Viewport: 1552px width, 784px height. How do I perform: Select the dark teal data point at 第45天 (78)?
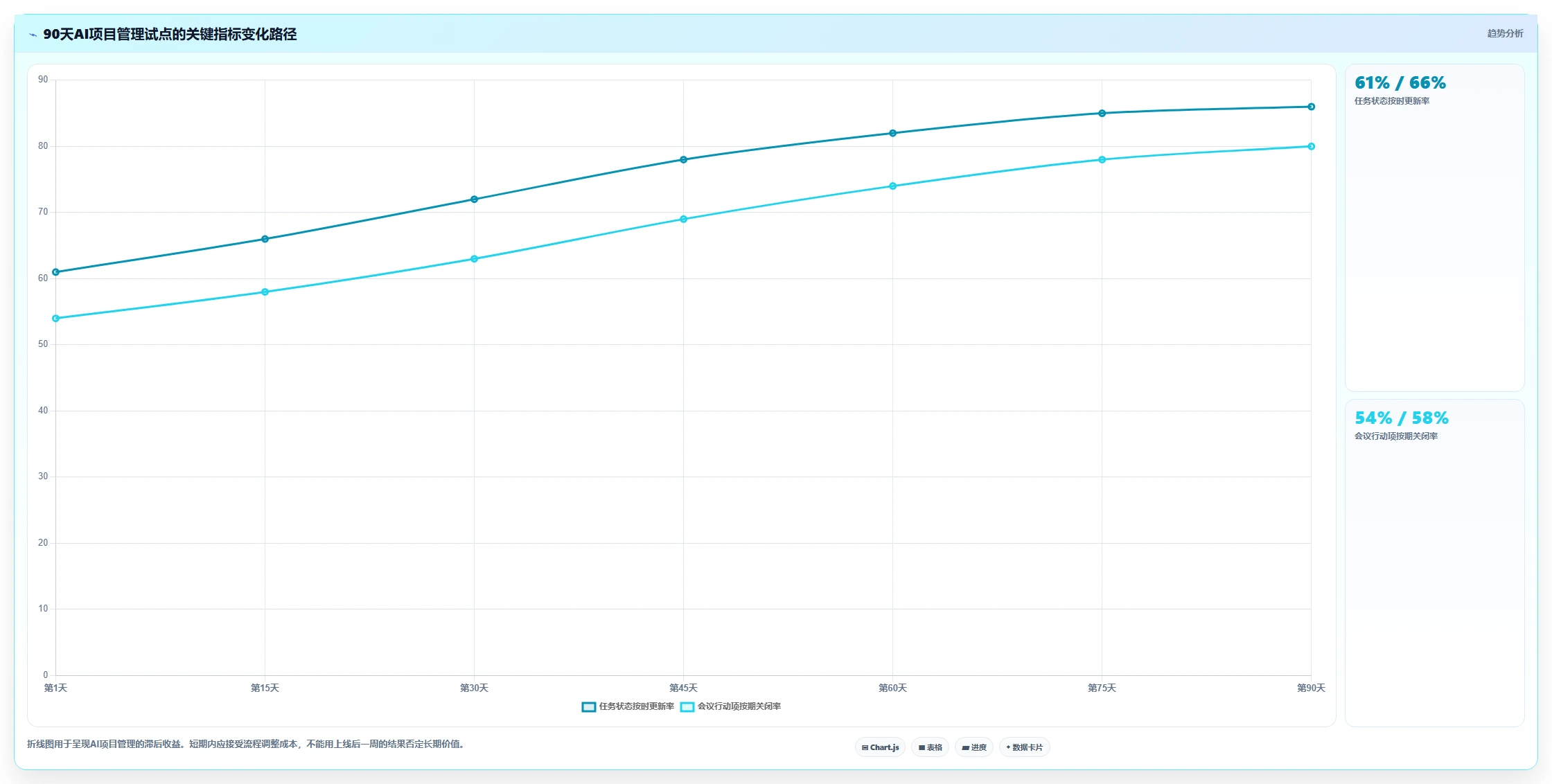[683, 159]
